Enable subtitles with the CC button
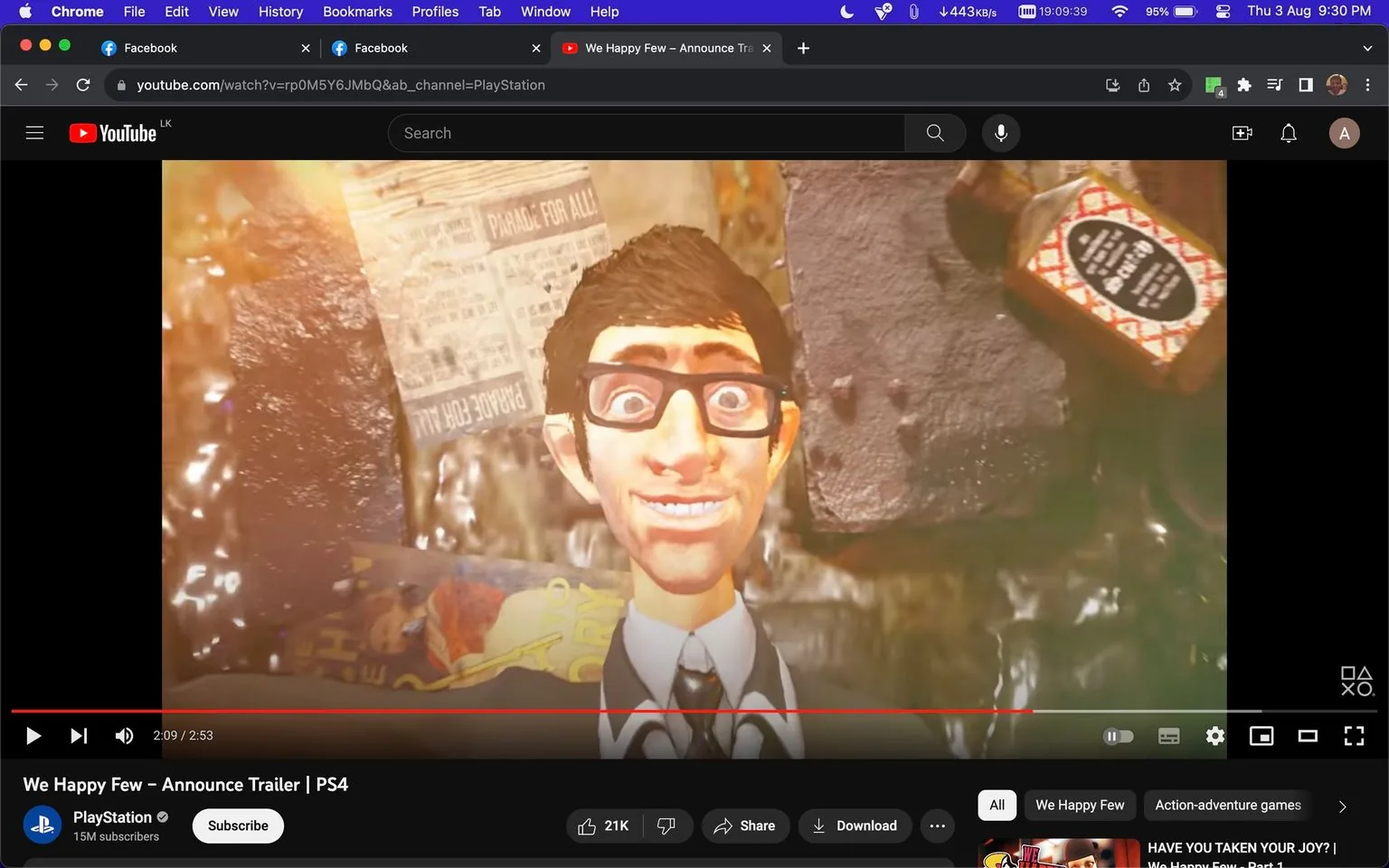The height and width of the screenshot is (868, 1389). (1168, 735)
